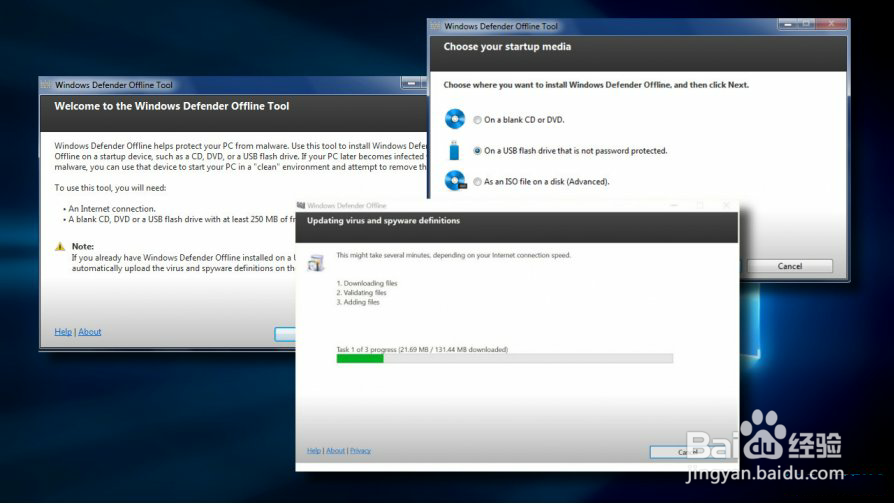Screen dimensions: 894x504
Task: Click the download progress bar
Action: pos(505,359)
